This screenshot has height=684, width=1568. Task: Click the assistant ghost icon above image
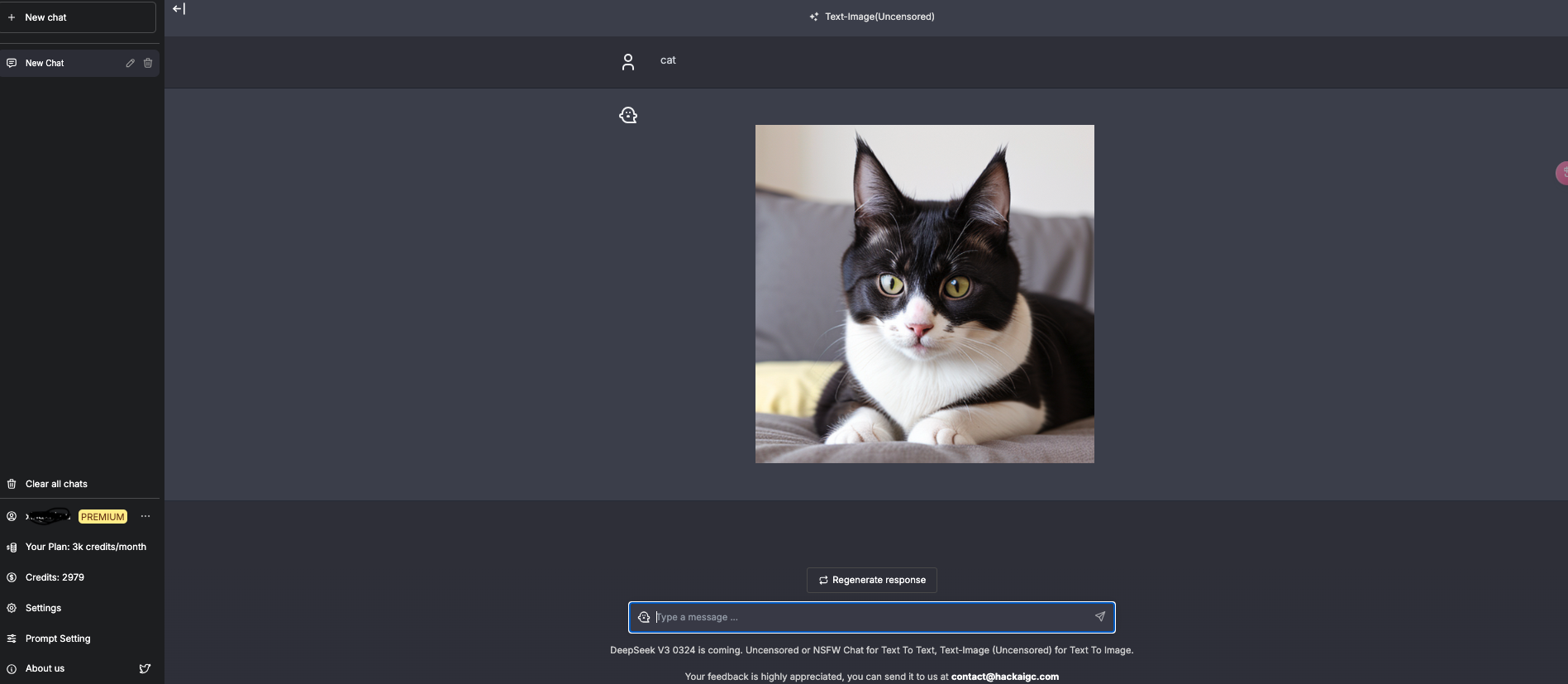[x=628, y=116]
